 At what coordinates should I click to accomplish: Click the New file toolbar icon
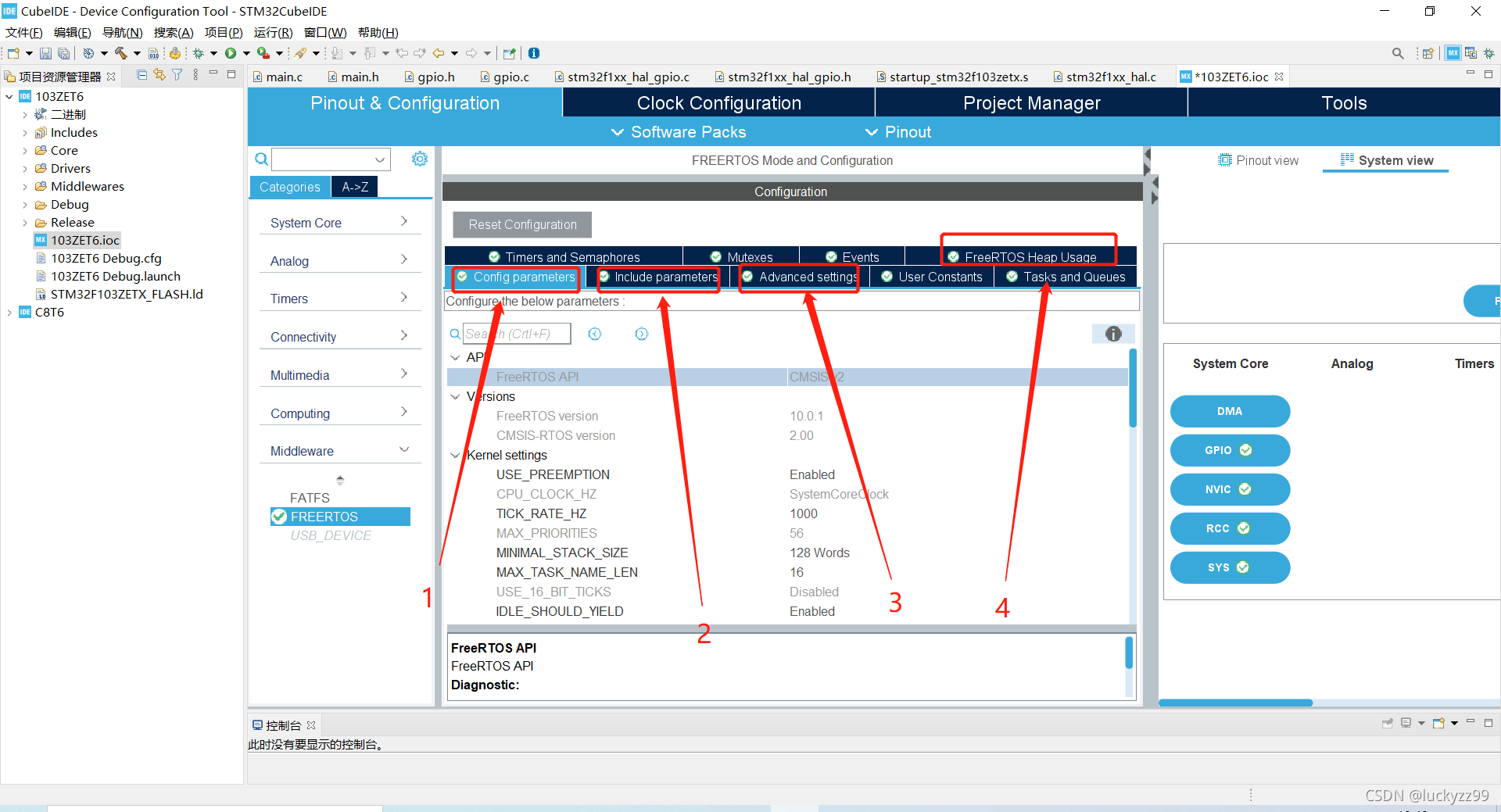pyautogui.click(x=13, y=53)
